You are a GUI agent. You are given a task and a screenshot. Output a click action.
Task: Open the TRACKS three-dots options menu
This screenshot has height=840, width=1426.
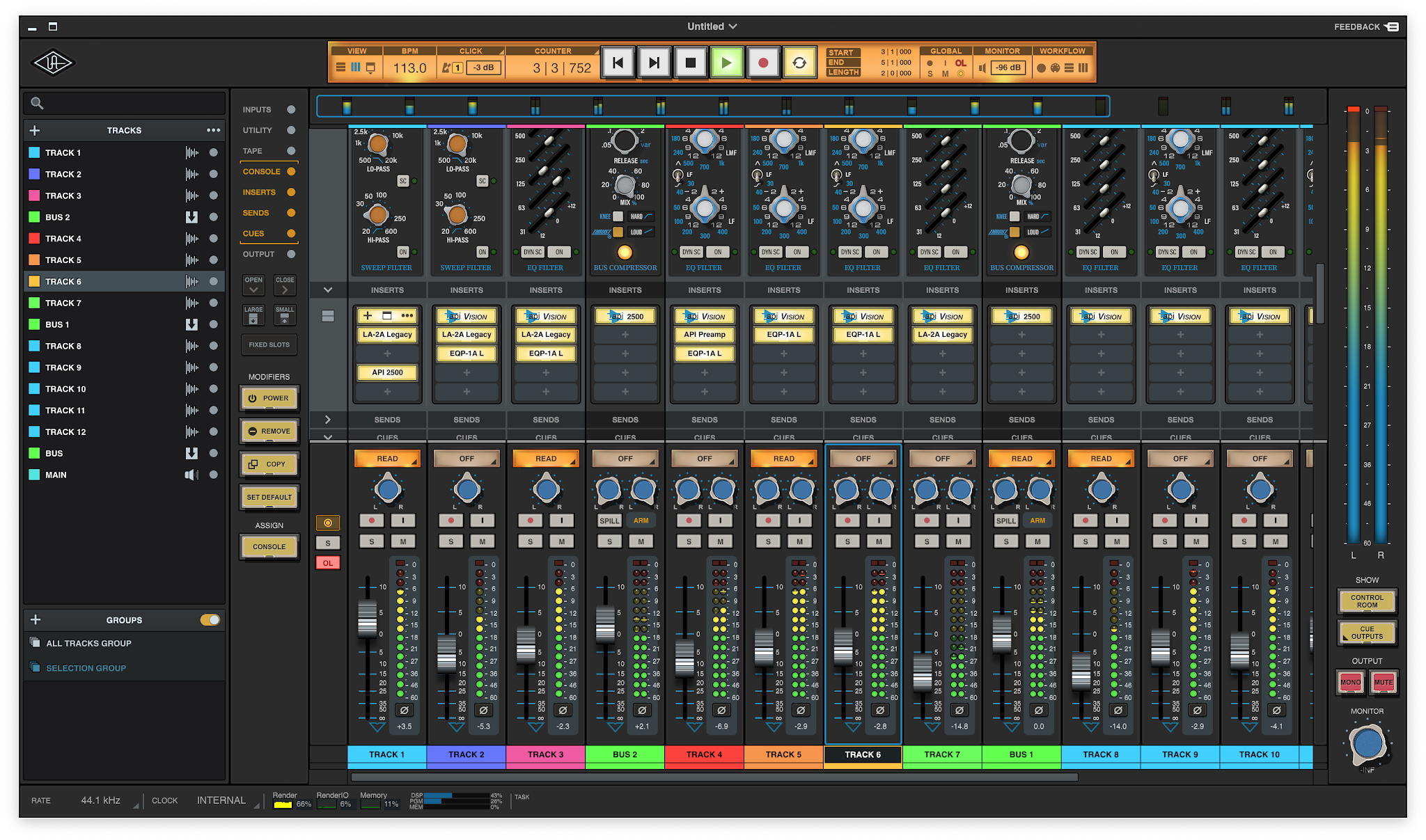(213, 130)
